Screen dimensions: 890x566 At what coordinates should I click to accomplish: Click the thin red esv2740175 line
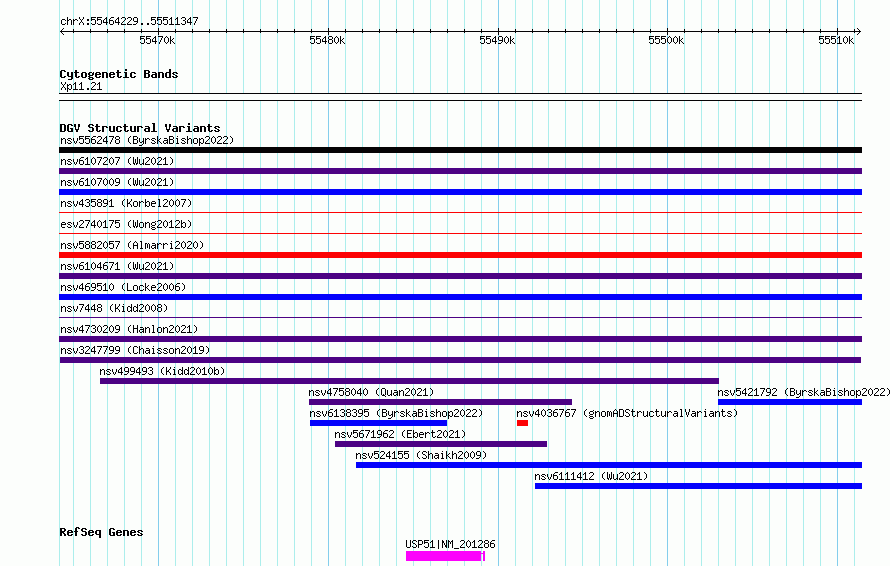[460, 233]
